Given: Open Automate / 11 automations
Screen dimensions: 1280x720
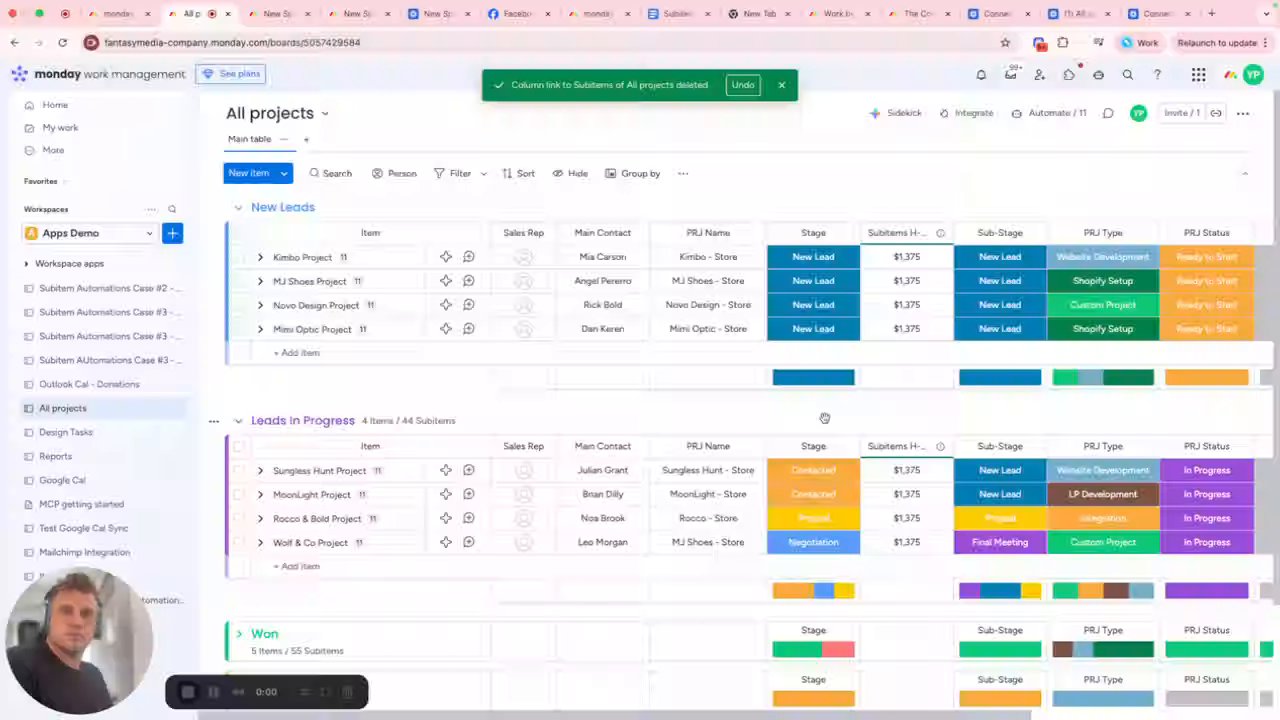Looking at the screenshot, I should [x=1049, y=113].
